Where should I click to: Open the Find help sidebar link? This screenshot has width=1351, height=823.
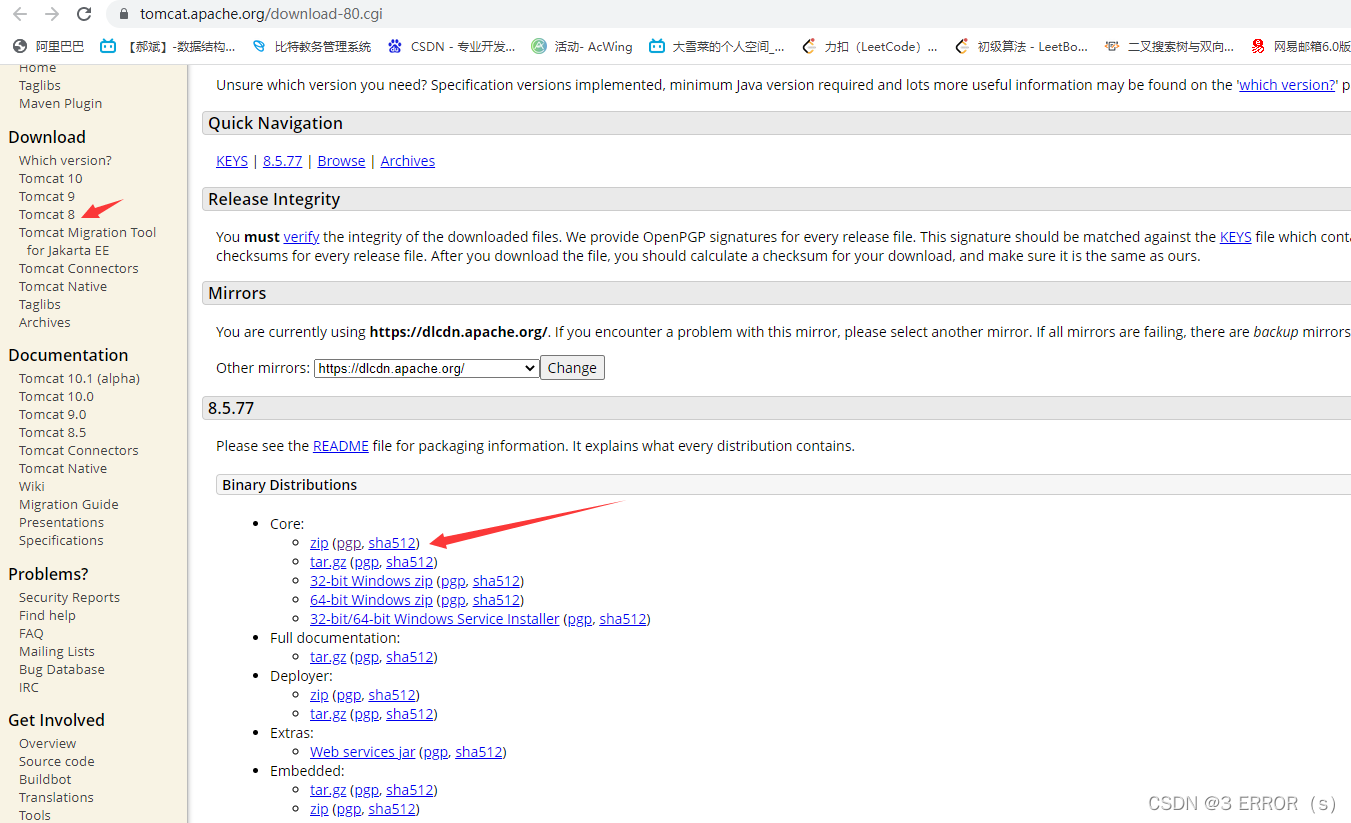click(47, 615)
